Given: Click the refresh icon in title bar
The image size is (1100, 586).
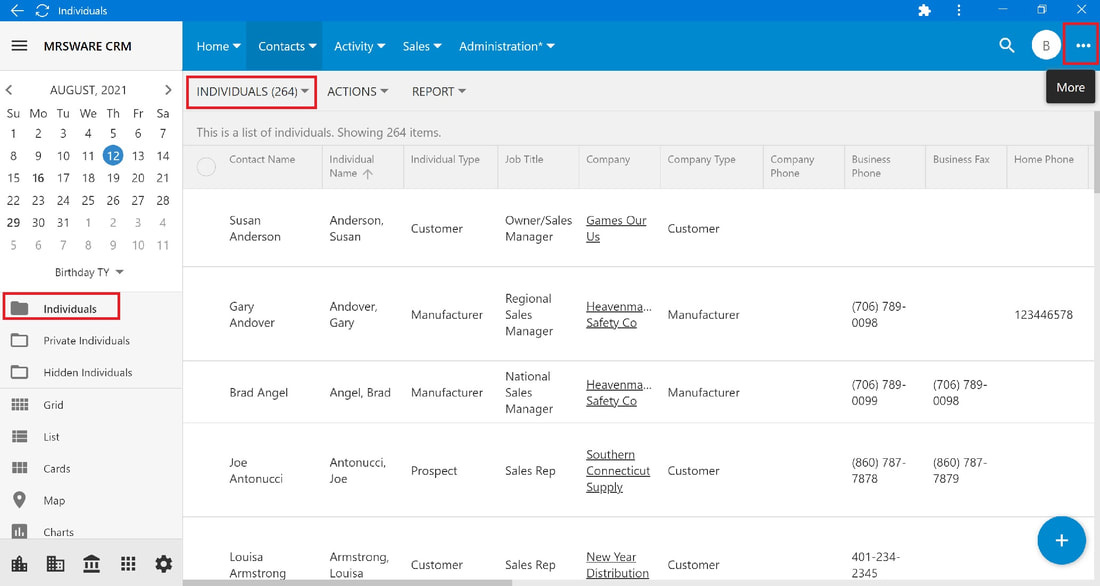Looking at the screenshot, I should (42, 11).
